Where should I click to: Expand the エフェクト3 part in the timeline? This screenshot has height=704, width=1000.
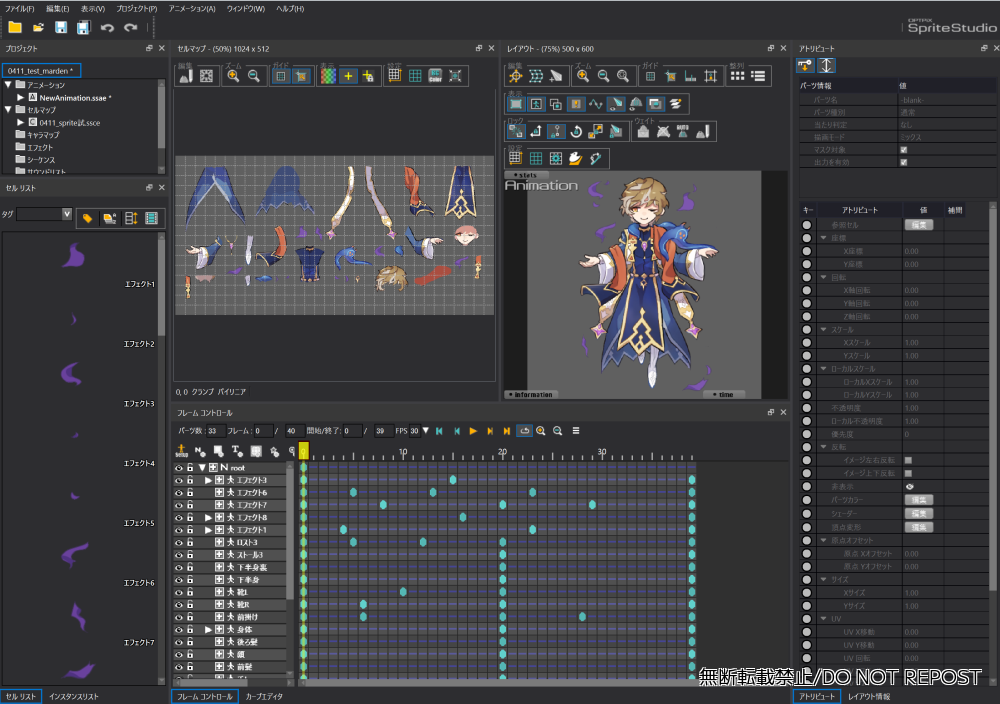point(209,480)
